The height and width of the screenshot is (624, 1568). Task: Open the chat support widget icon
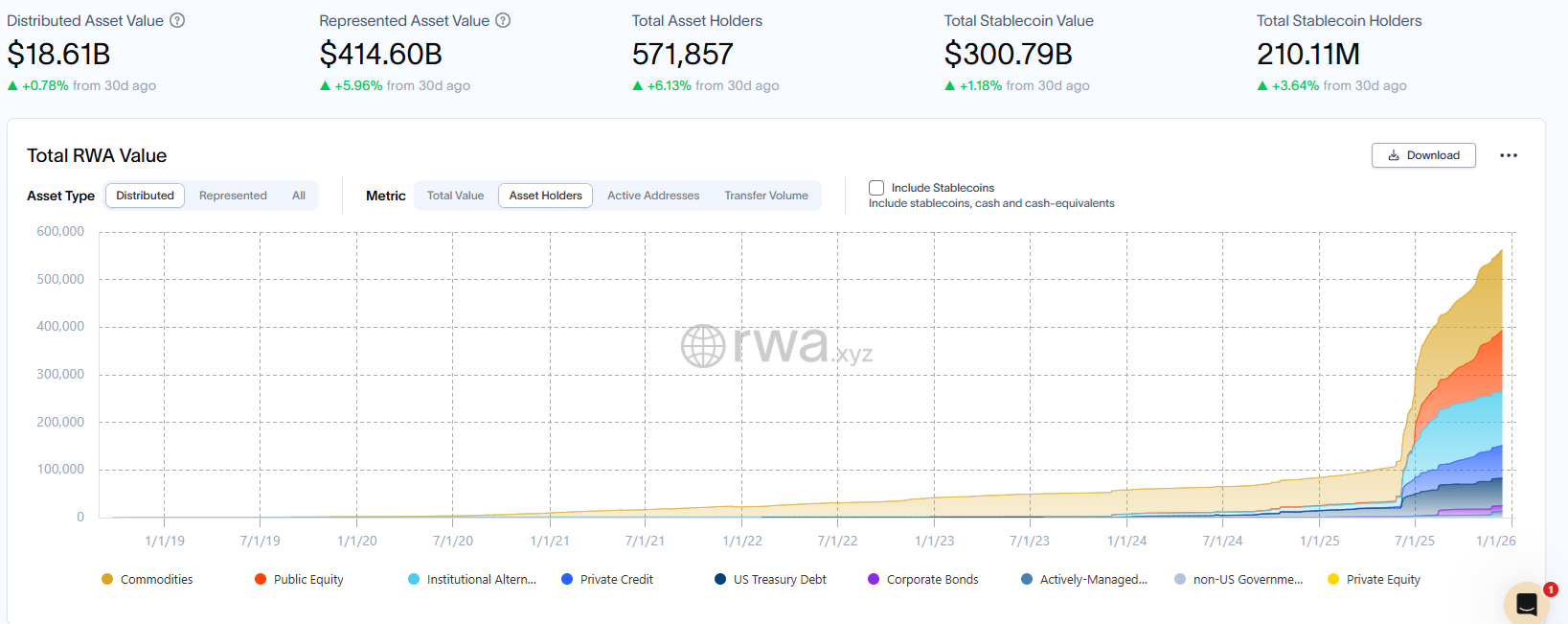pyautogui.click(x=1527, y=604)
